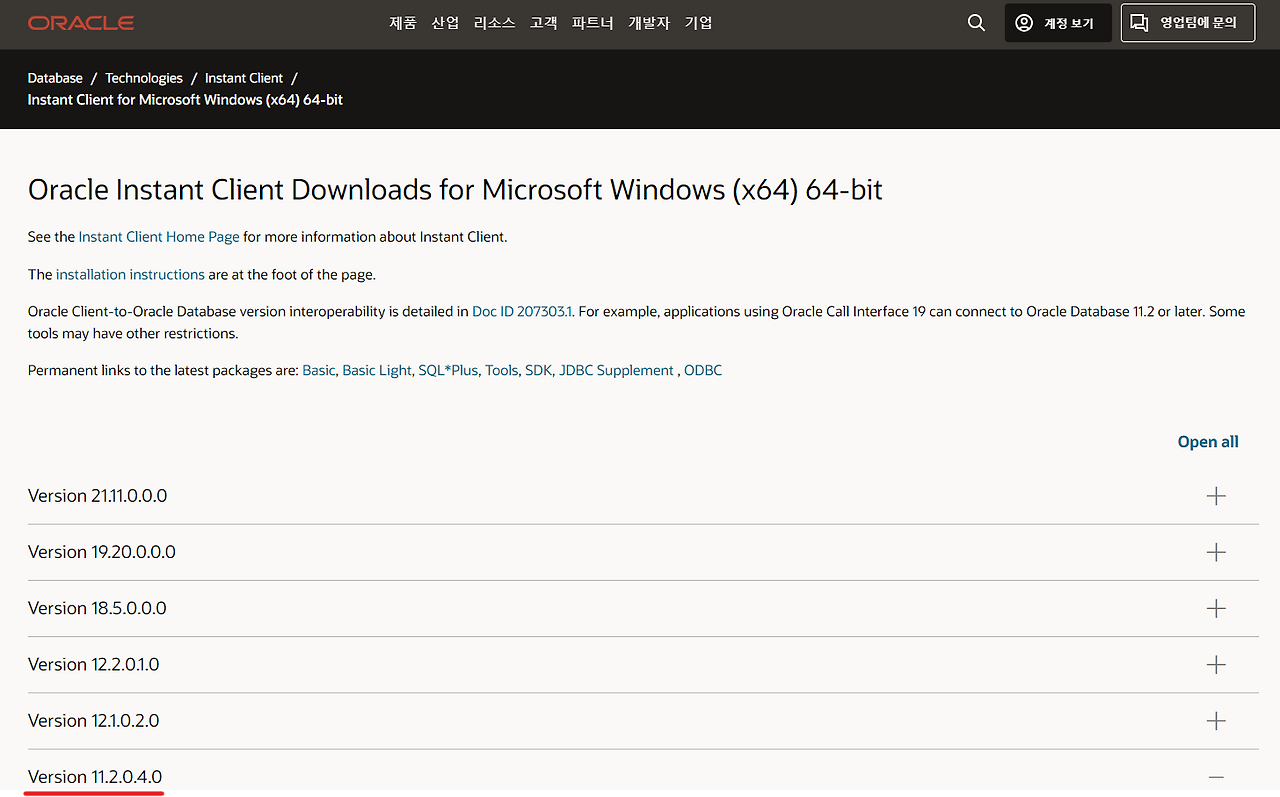Click the Version 12.2.0.1.0 heading text
The image size is (1280, 797).
tap(94, 664)
